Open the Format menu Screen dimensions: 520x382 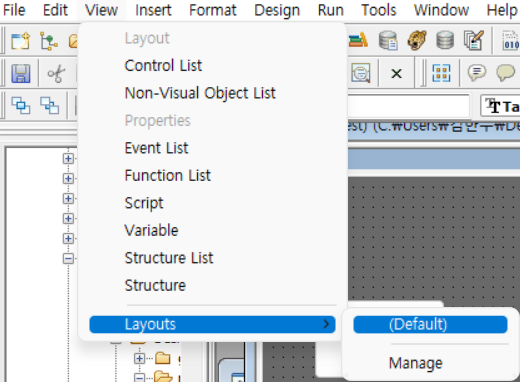point(213,10)
